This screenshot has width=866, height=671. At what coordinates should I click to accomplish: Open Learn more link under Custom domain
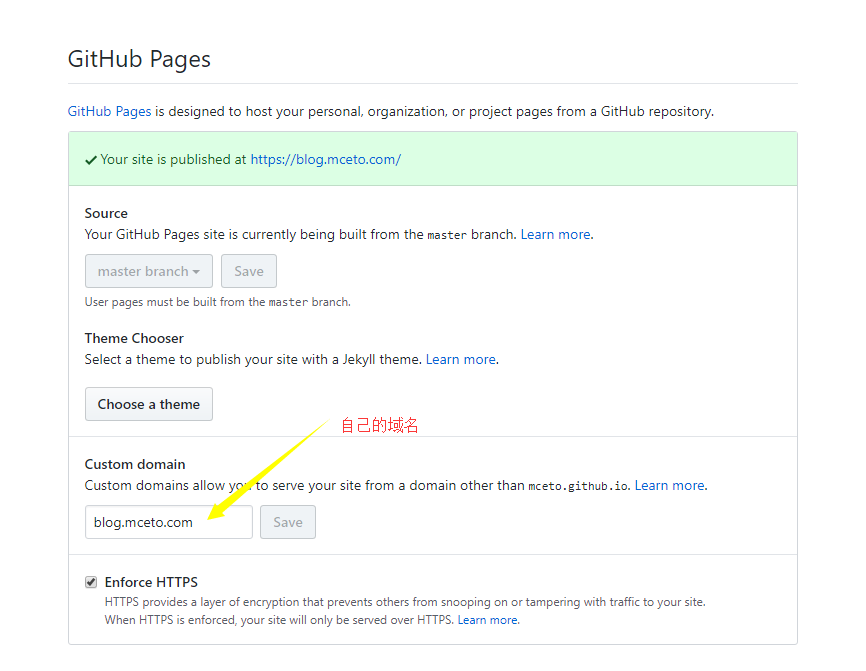point(669,485)
